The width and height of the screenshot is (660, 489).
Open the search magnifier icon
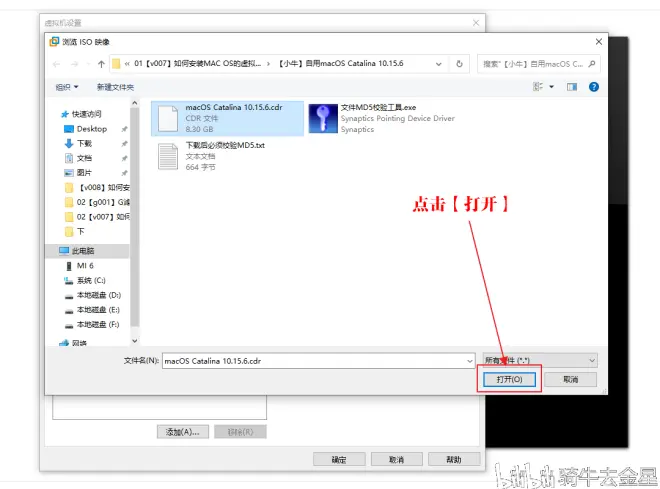tap(592, 64)
